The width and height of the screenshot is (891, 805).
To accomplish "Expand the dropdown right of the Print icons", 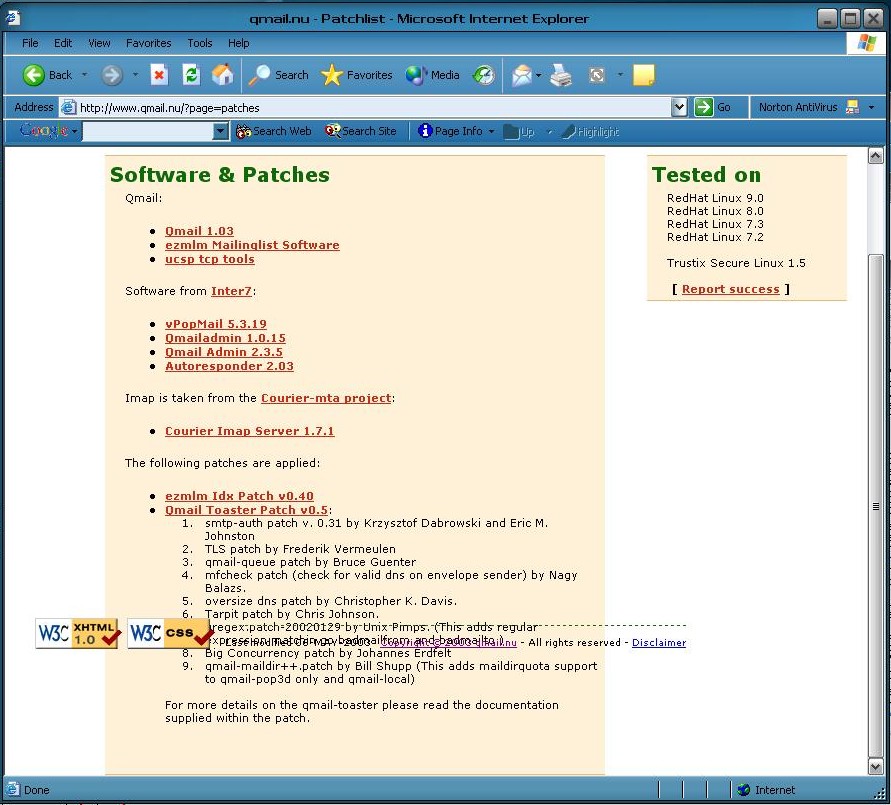I will coord(620,75).
